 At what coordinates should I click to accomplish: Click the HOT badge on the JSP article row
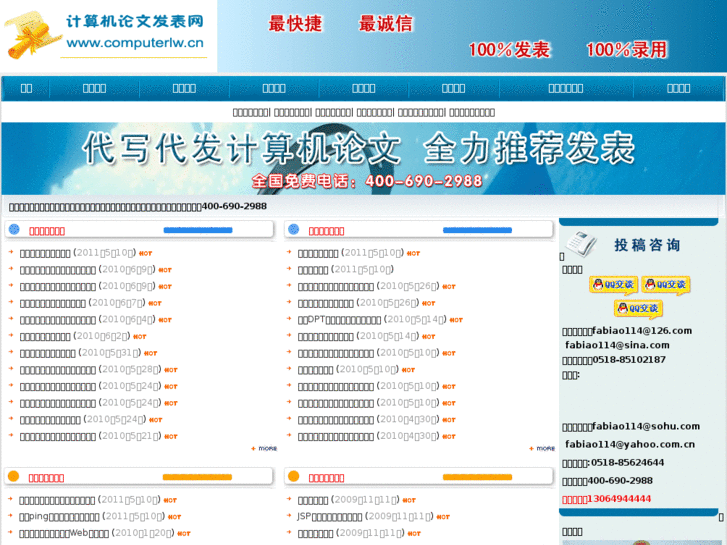tap(443, 517)
